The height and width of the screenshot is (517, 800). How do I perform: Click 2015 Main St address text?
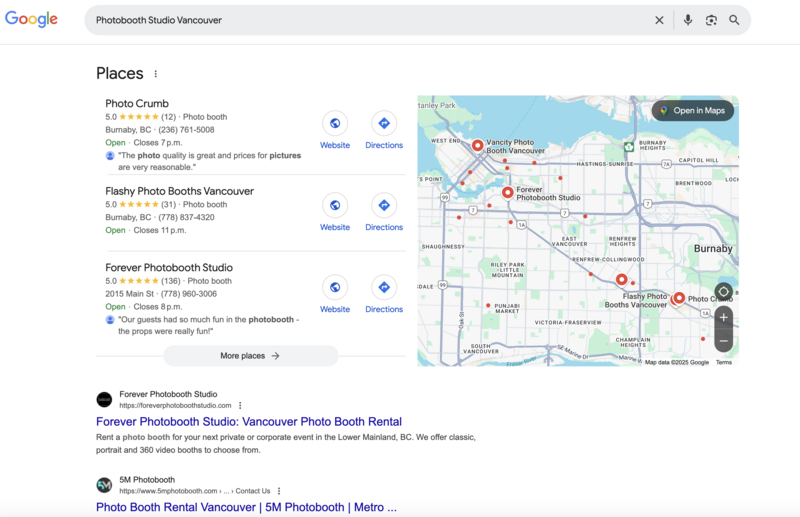click(x=129, y=294)
